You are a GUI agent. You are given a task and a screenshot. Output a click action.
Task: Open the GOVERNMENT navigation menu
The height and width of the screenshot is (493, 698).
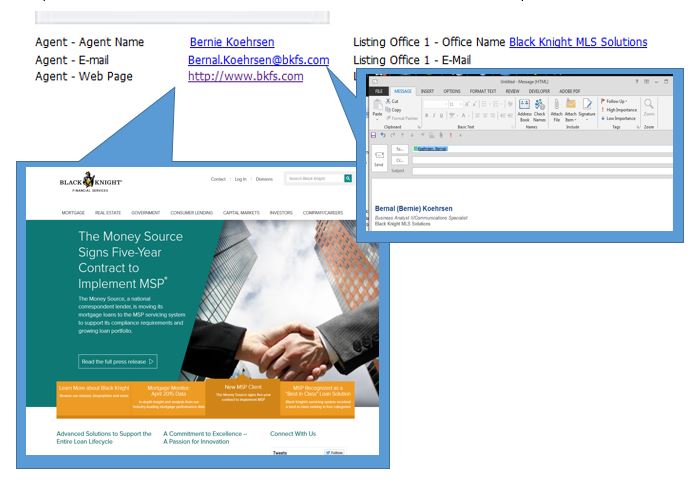(x=146, y=213)
